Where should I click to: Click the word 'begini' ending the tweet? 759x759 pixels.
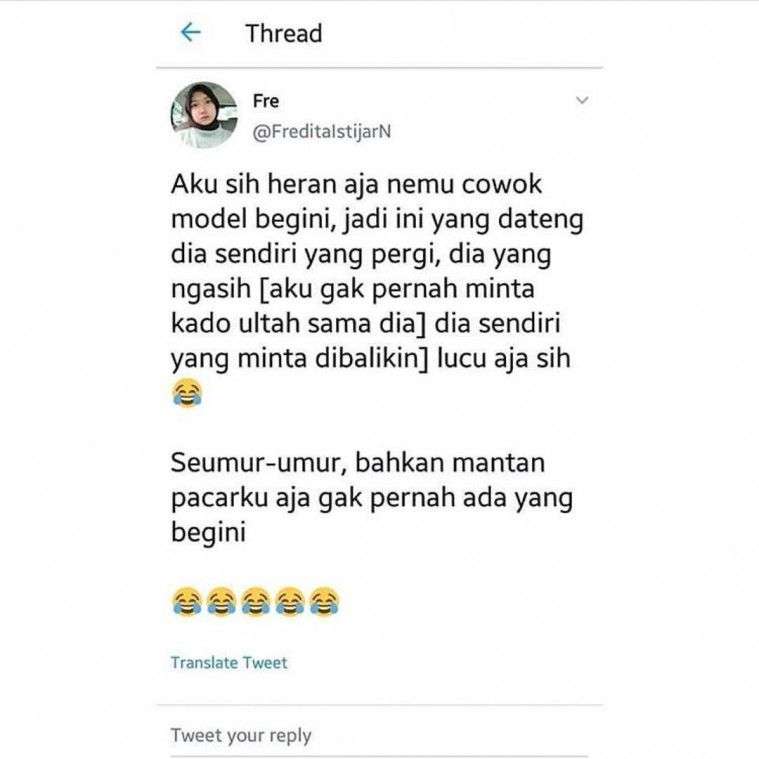click(208, 532)
